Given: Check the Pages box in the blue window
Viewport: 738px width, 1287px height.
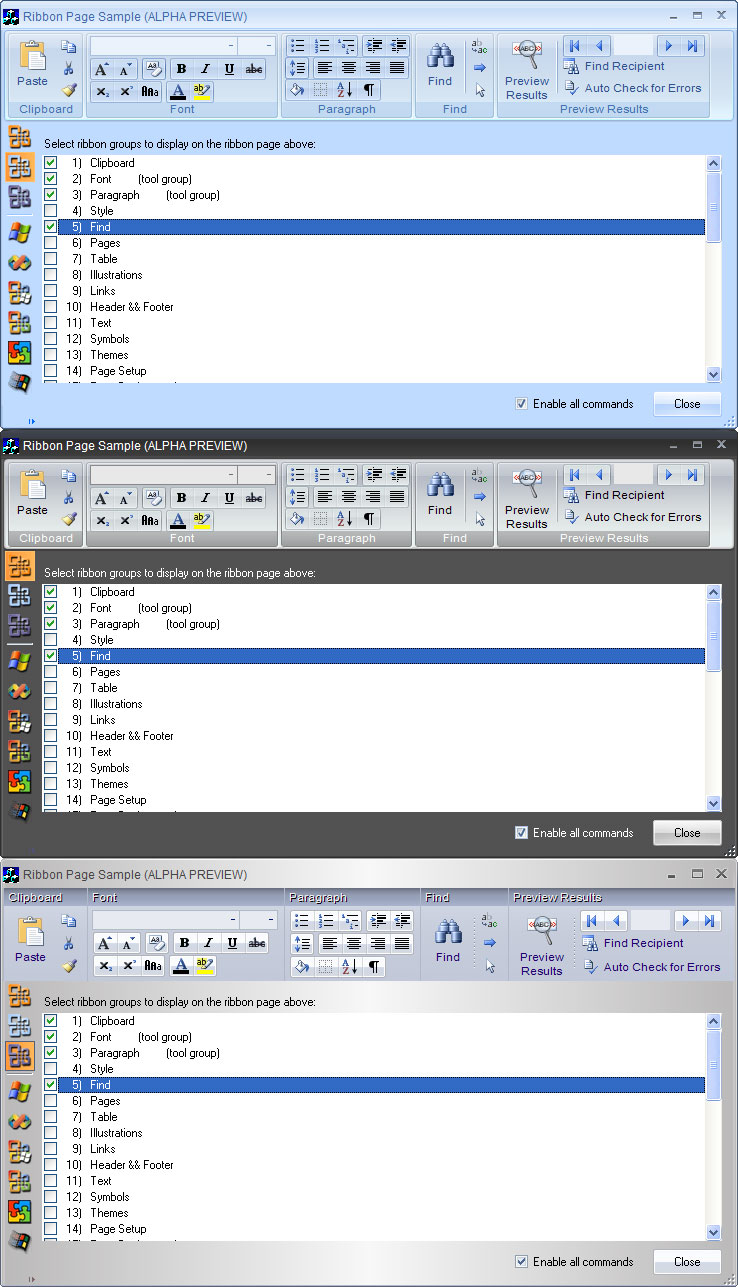Looking at the screenshot, I should [x=50, y=243].
